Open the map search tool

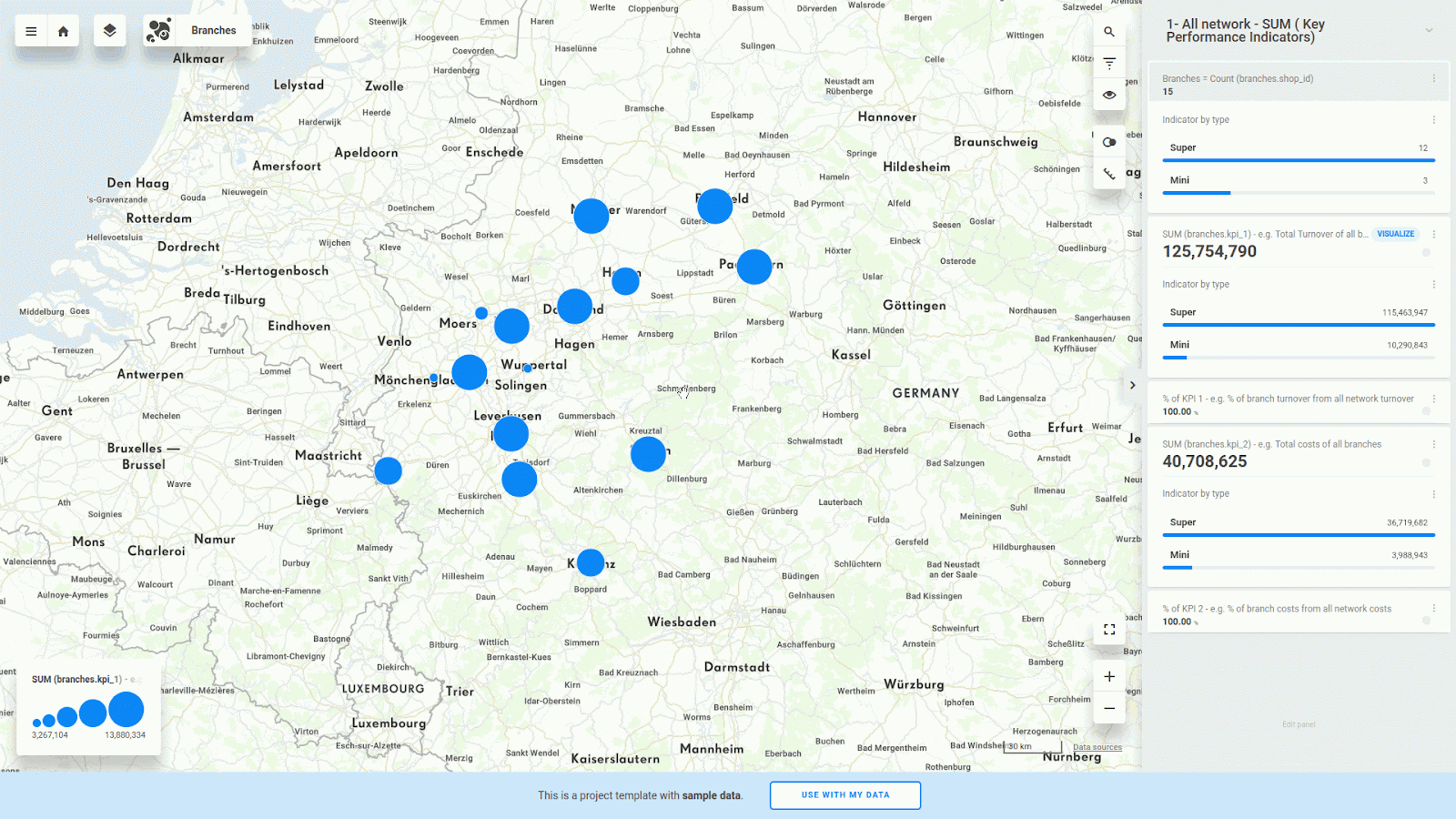click(x=1109, y=32)
